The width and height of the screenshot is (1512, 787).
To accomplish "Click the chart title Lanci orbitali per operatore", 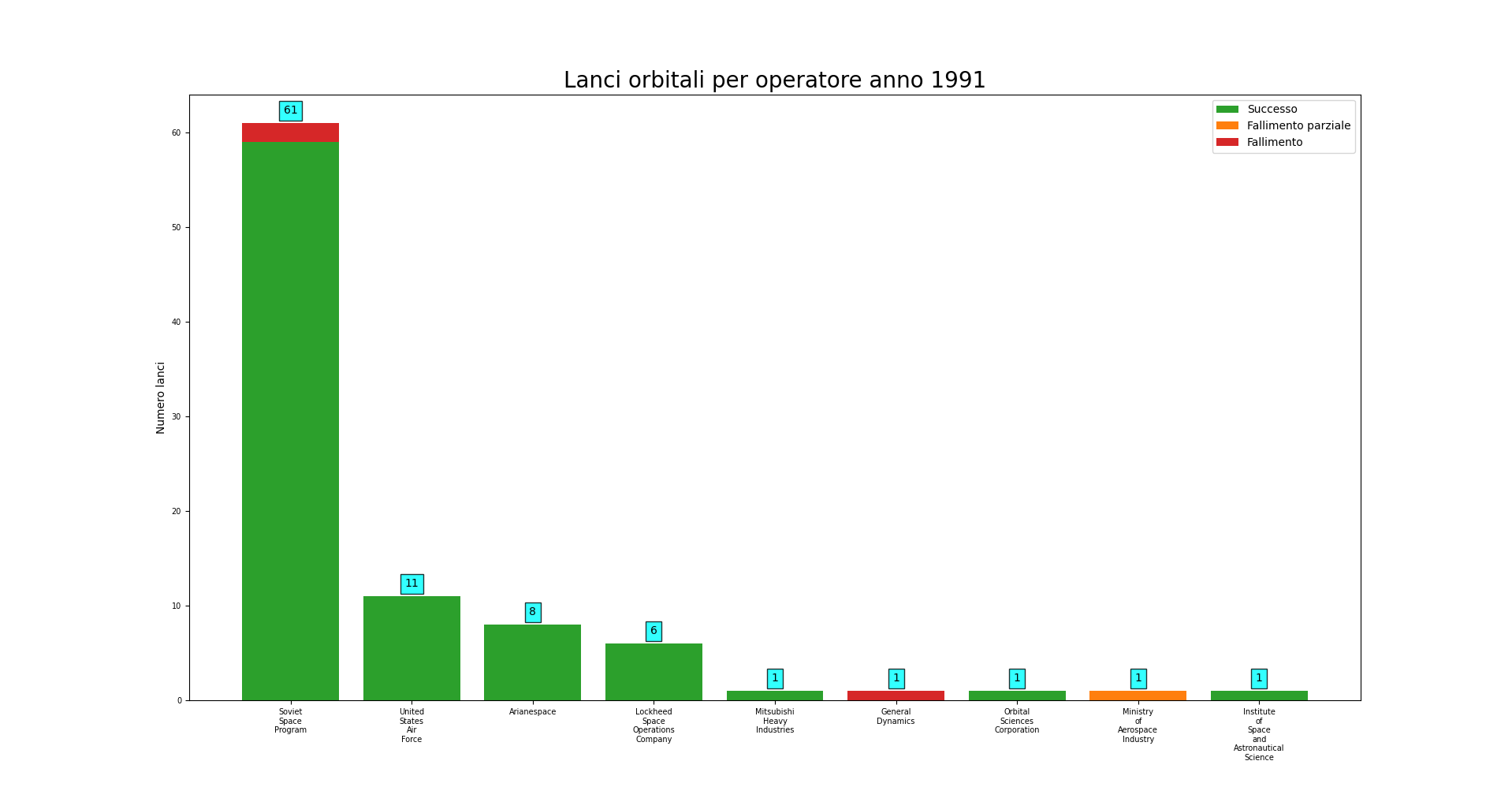I will [x=774, y=80].
